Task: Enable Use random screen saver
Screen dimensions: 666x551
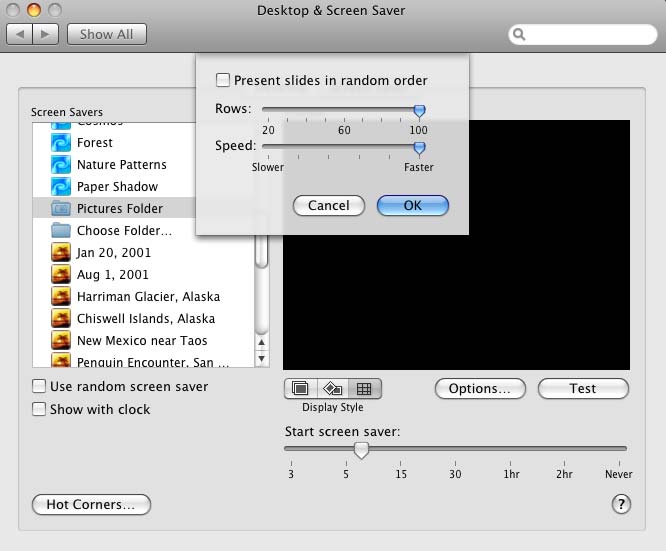Action: click(x=39, y=386)
